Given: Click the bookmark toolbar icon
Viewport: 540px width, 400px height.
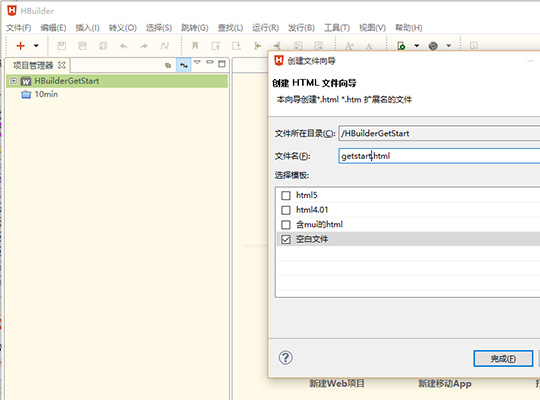Looking at the screenshot, I should click(195, 45).
